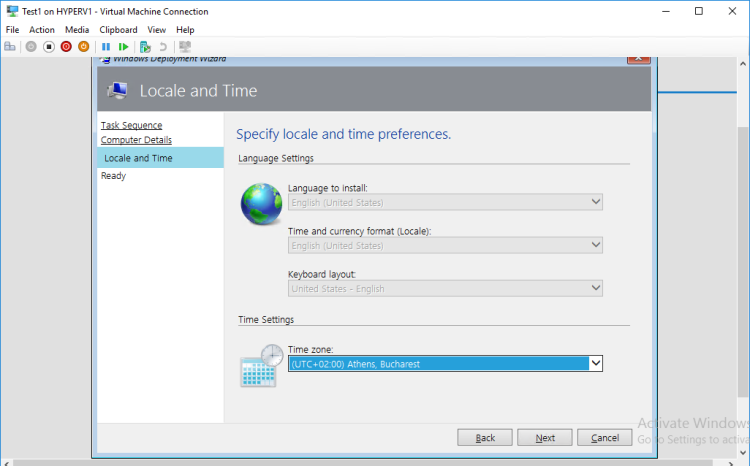The width and height of the screenshot is (750, 466).
Task: Create a checkpoint using toolbar icon
Action: (x=145, y=47)
